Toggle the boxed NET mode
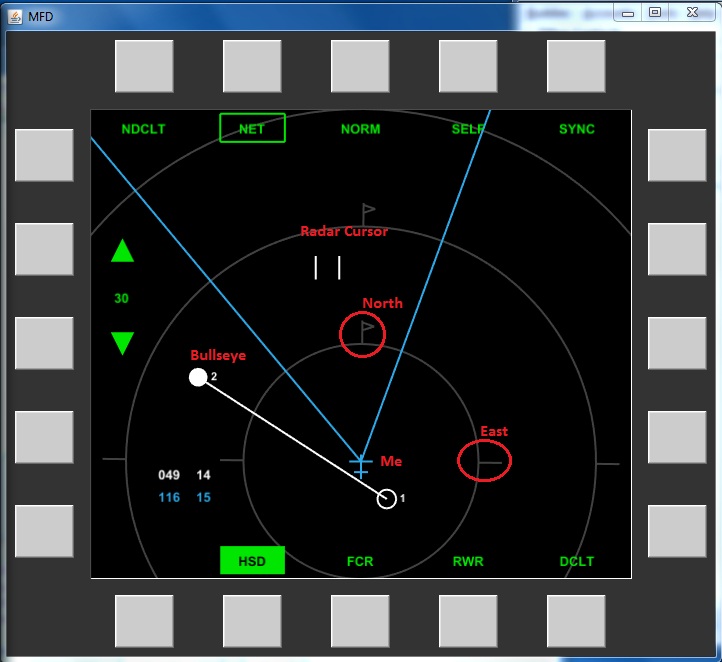The height and width of the screenshot is (662, 722). [252, 128]
